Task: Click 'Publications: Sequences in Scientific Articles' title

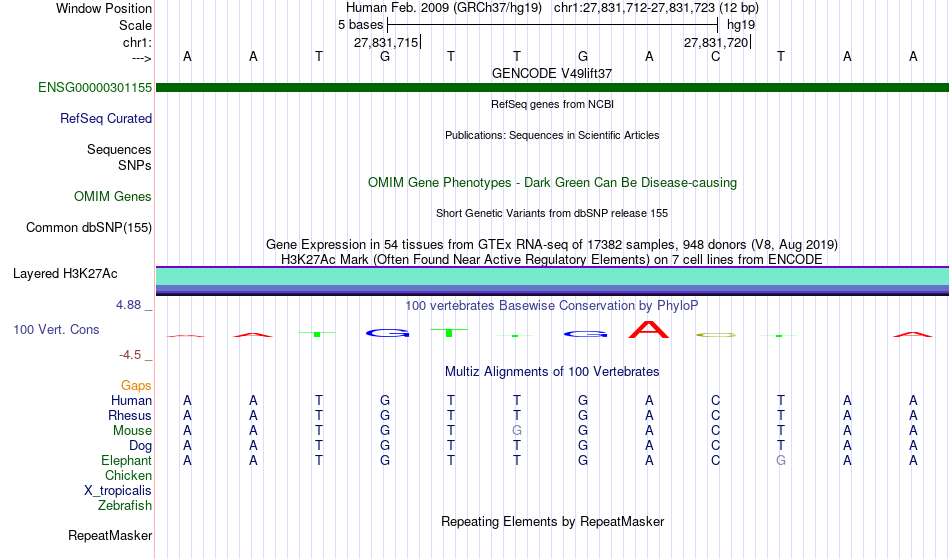Action: 552,135
